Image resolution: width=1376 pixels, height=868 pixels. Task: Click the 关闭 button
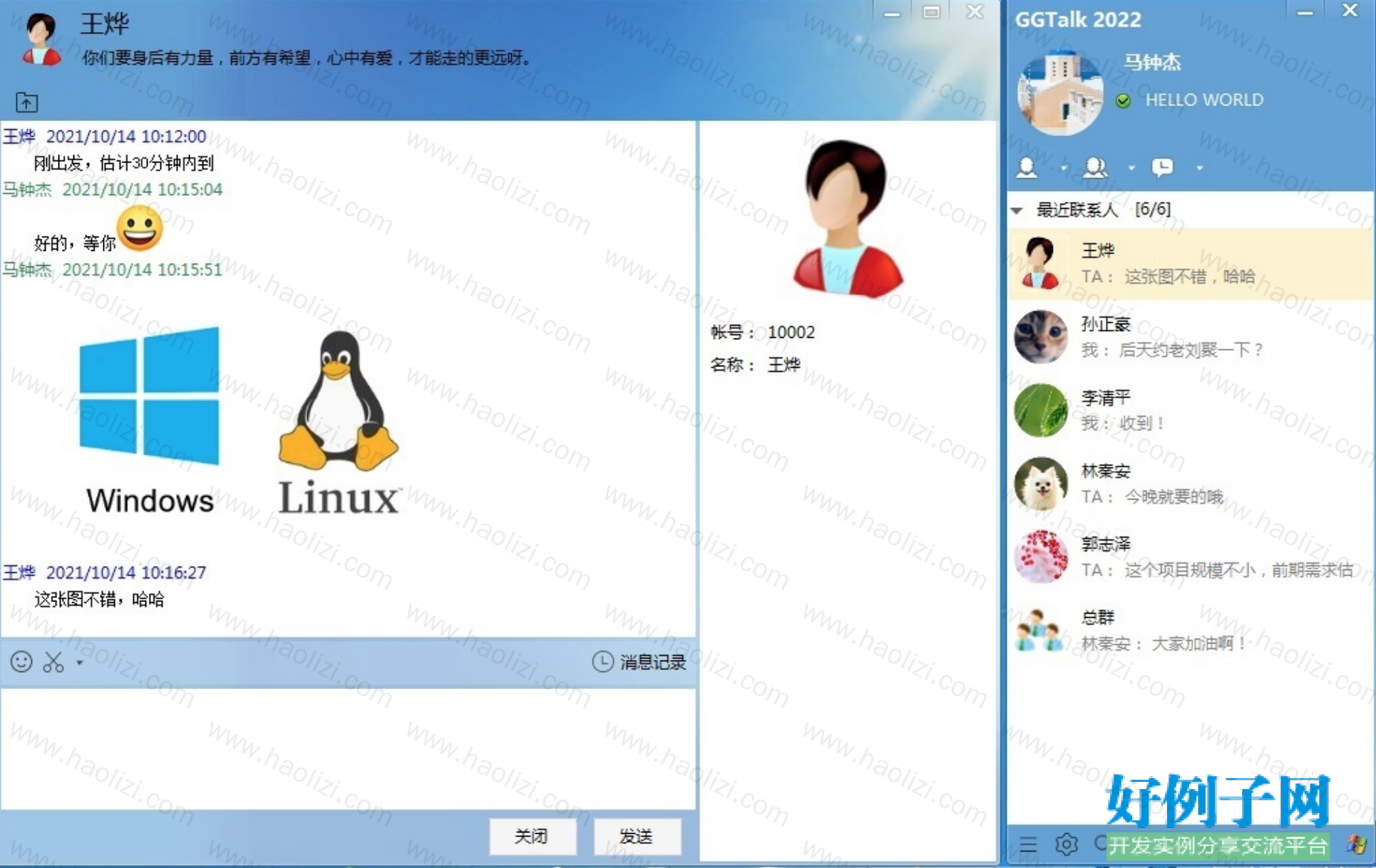[532, 836]
